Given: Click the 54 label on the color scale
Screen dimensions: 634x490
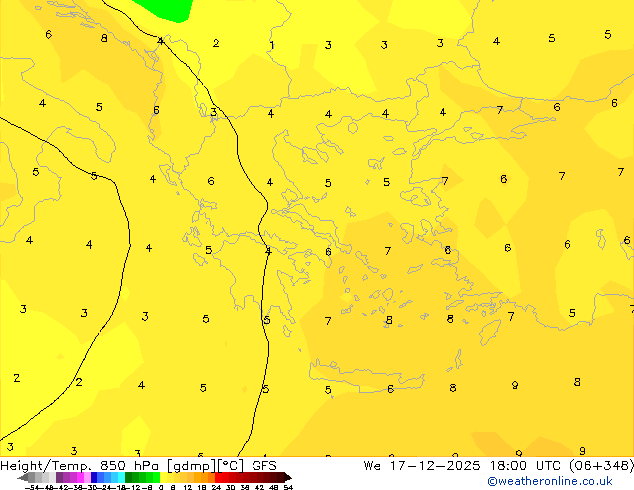Looking at the screenshot, I should (x=288, y=487).
